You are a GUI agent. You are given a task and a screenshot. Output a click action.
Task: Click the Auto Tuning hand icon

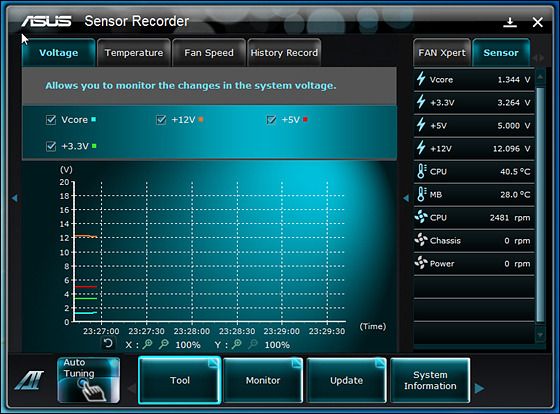(92, 390)
